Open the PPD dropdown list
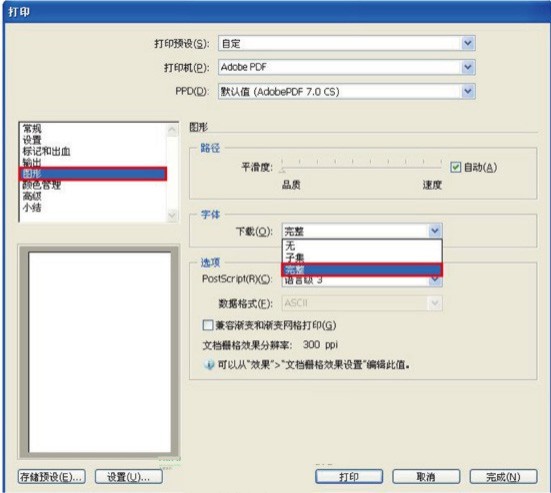Screen dimensions: 551x493 click(468, 91)
